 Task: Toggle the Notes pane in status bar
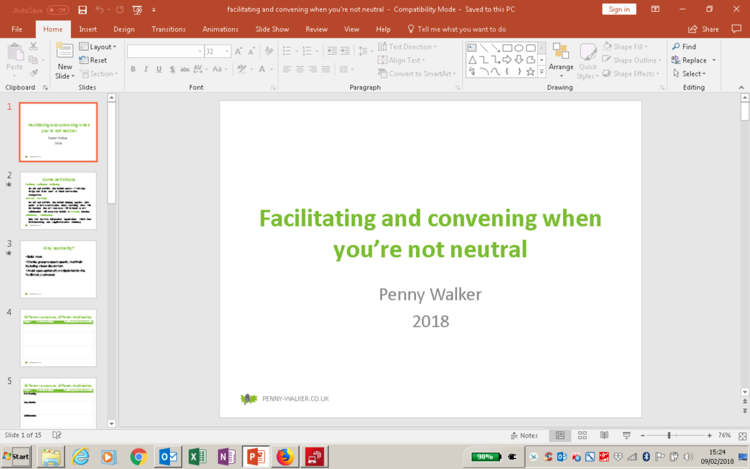point(524,435)
